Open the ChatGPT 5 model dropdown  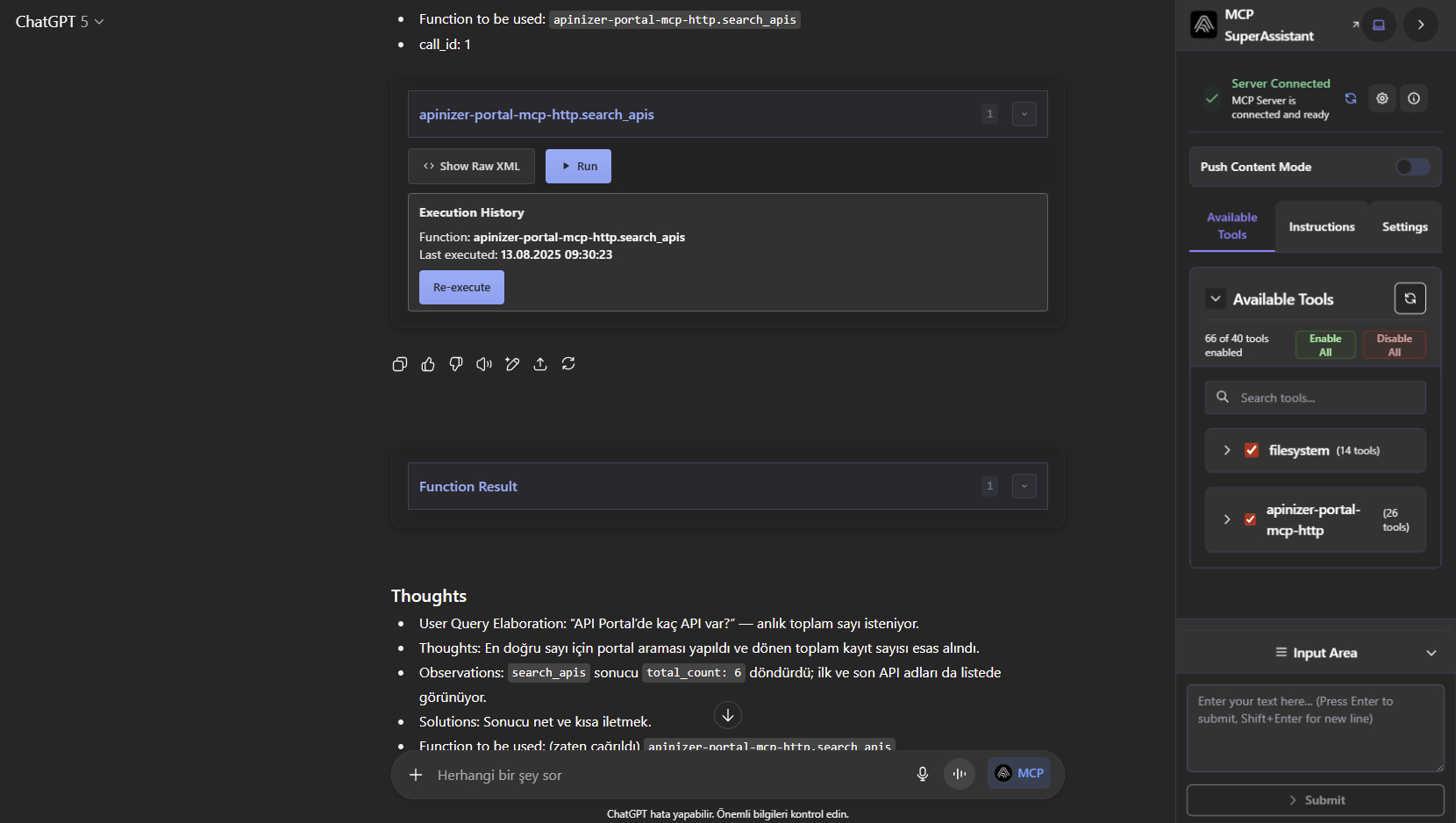click(60, 22)
